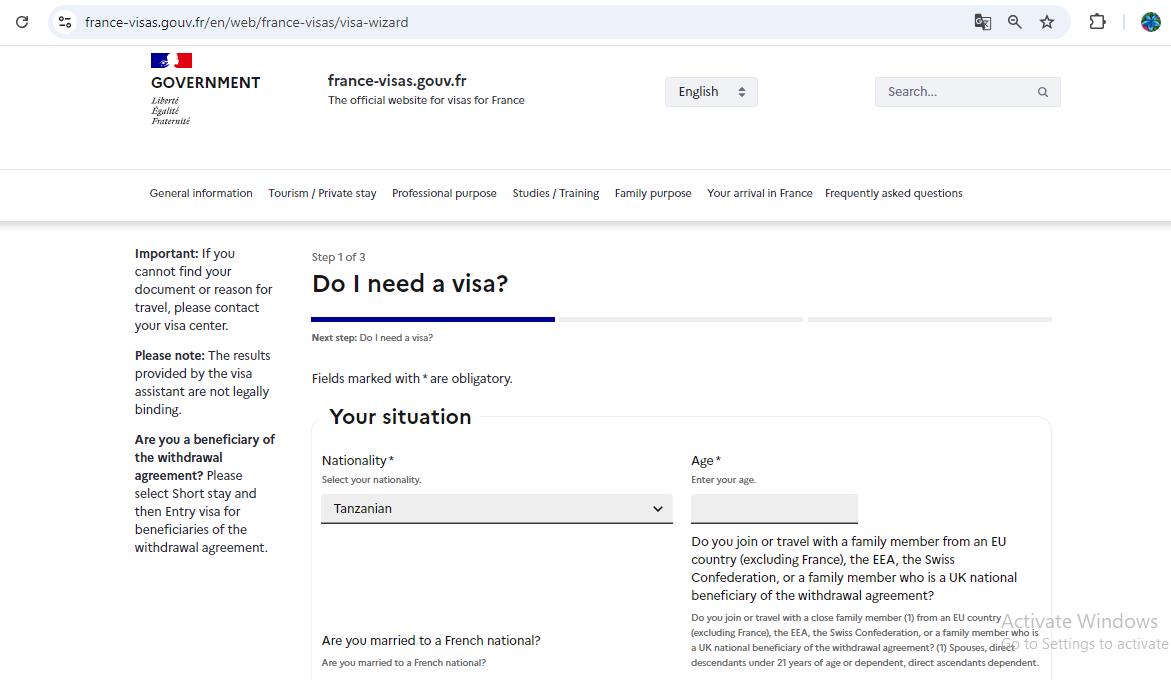
Task: Open the site information icon beside the URL
Action: (64, 20)
